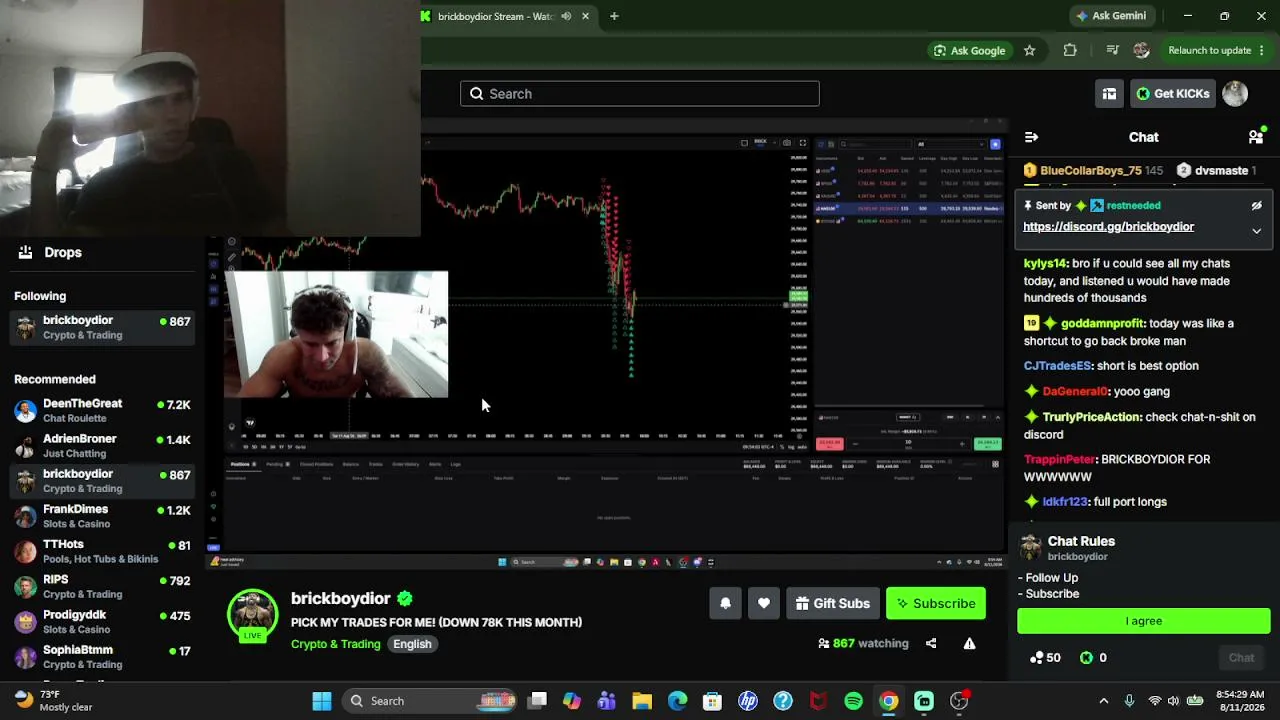Open the channel points balance showing 50
The image size is (1280, 720).
tap(1045, 658)
